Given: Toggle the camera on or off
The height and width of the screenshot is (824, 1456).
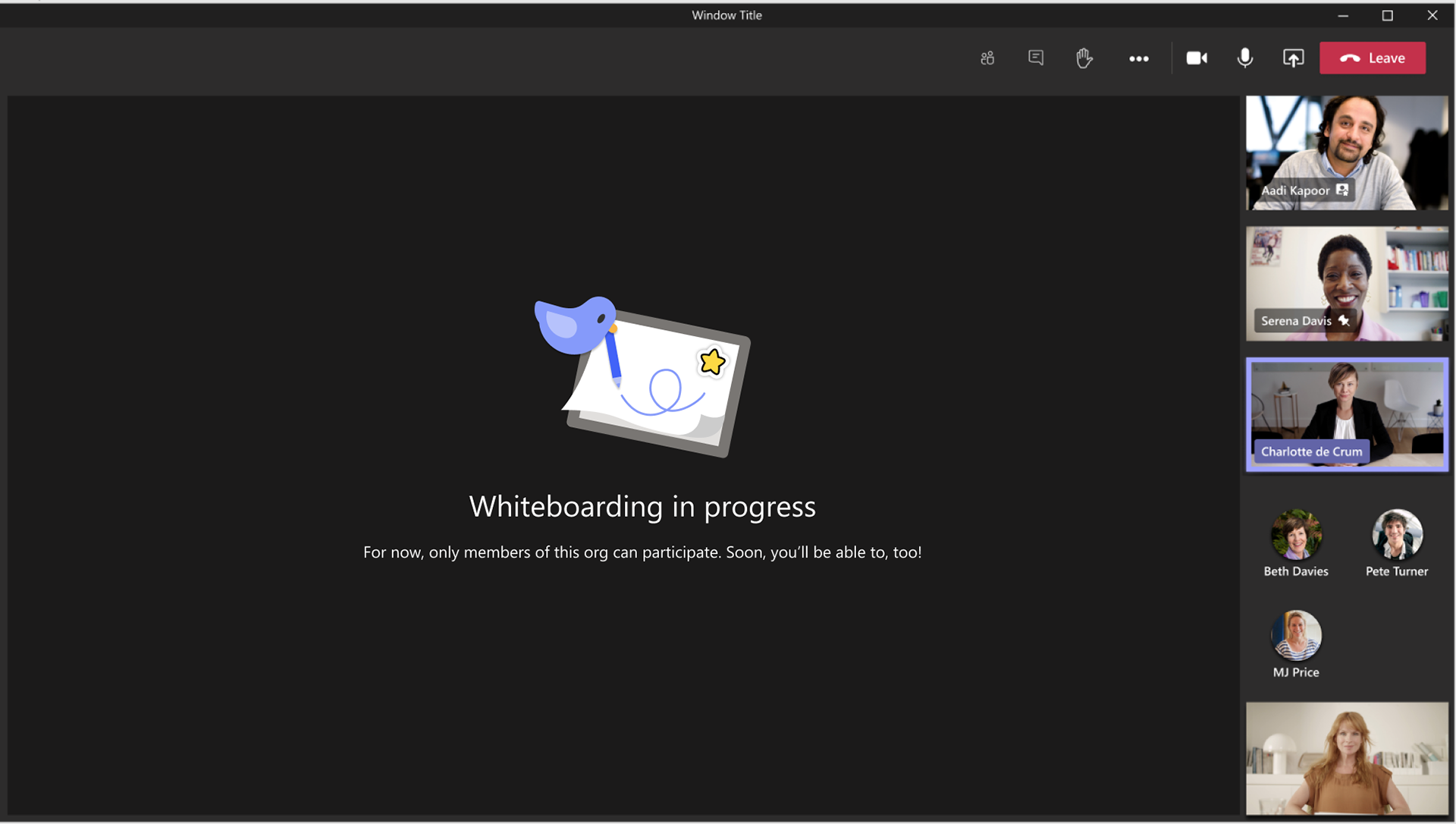Looking at the screenshot, I should coord(1197,58).
